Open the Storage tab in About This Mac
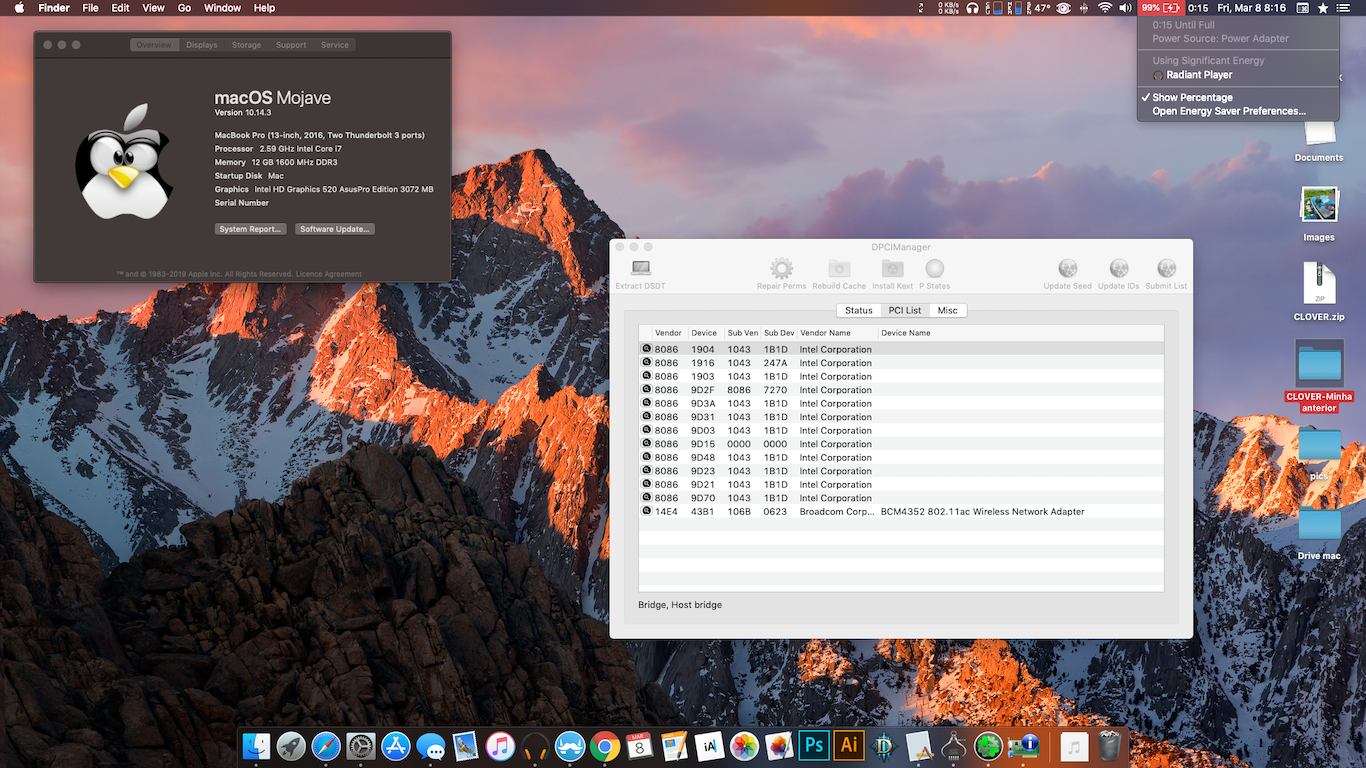Image resolution: width=1366 pixels, height=768 pixels. (x=246, y=45)
